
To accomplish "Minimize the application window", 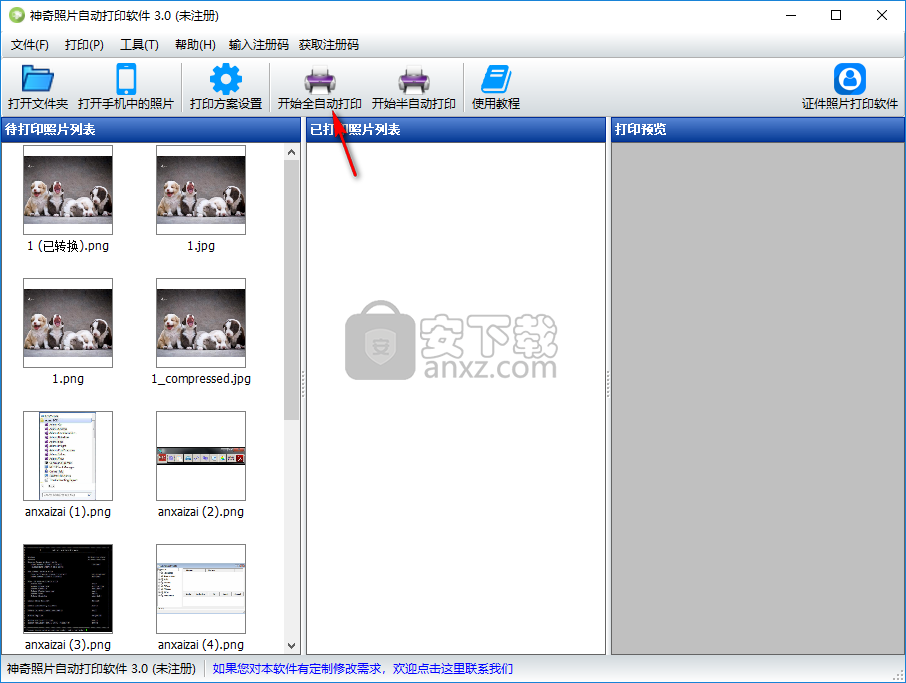I will click(791, 16).
